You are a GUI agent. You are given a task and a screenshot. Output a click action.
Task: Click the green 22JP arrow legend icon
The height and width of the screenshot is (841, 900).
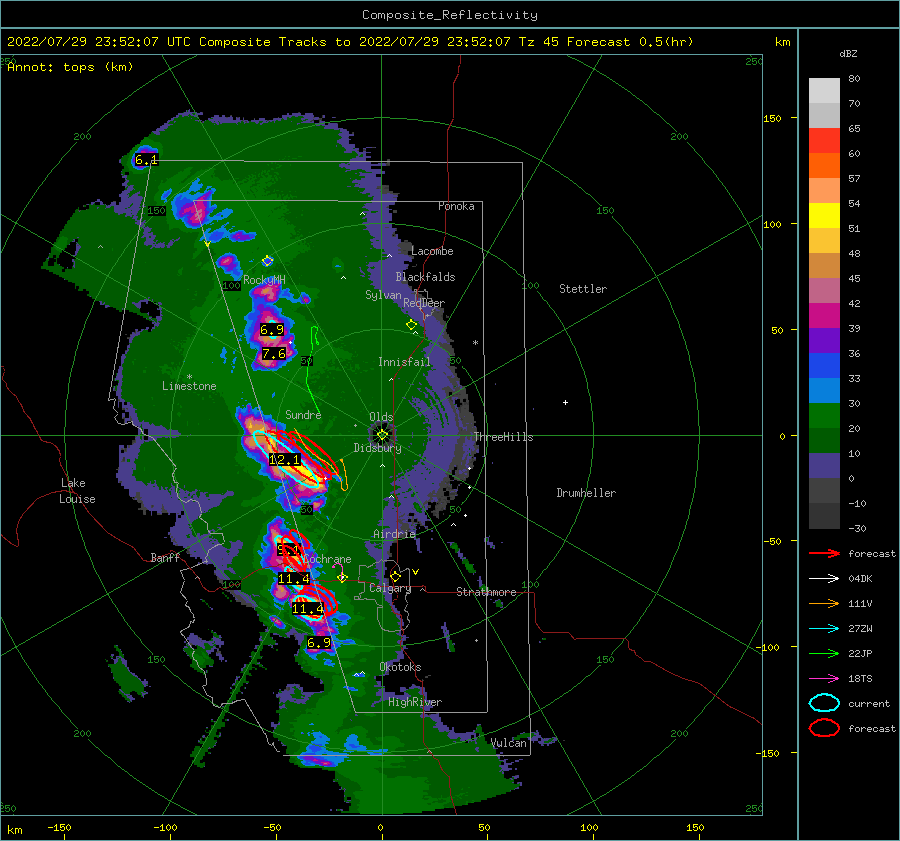(824, 653)
